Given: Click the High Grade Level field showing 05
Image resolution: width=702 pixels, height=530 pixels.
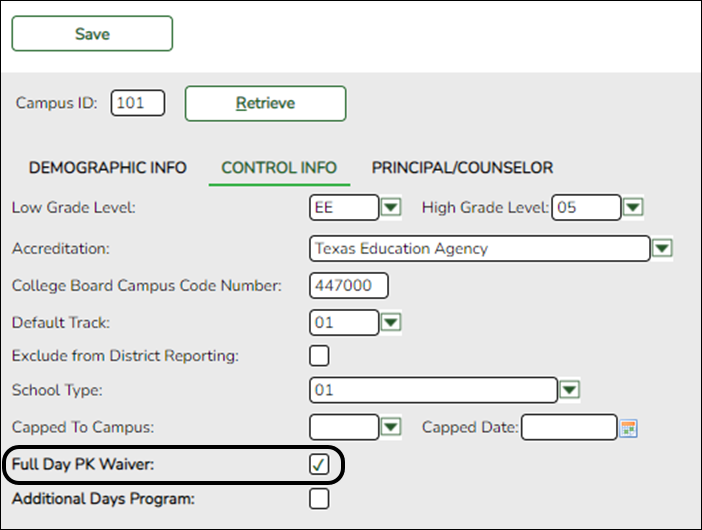Looking at the screenshot, I should 586,207.
